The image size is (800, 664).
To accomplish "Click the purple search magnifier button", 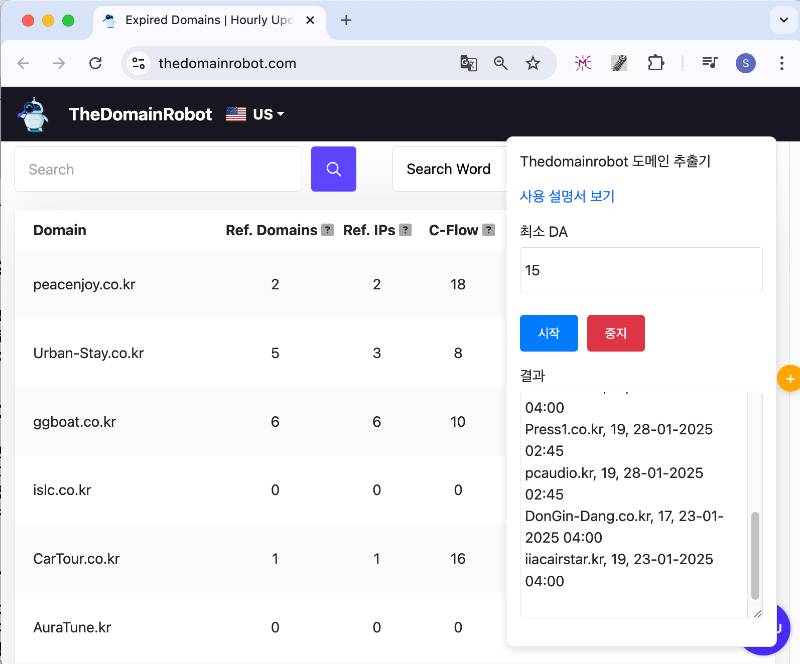I will (333, 169).
